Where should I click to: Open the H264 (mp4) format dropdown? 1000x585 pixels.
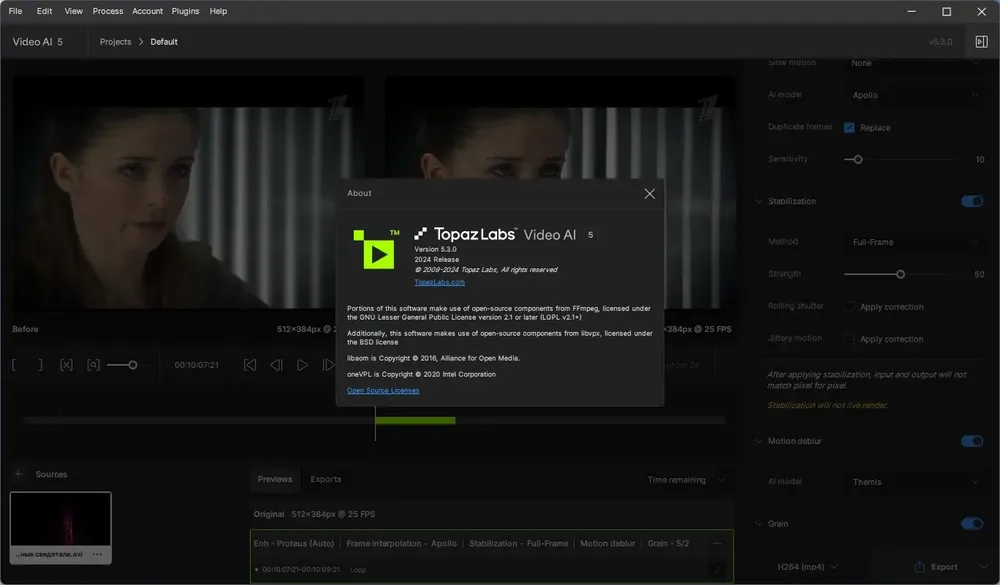pyautogui.click(x=807, y=567)
